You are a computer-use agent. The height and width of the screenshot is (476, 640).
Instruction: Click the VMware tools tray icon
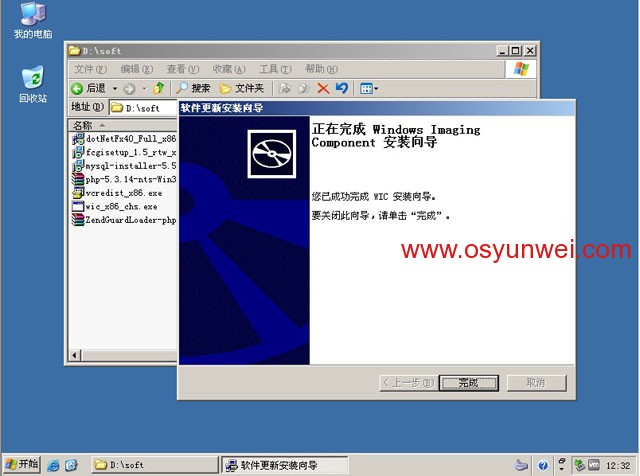(594, 465)
